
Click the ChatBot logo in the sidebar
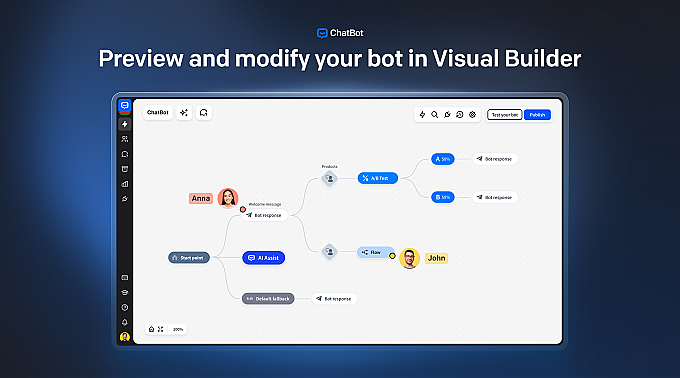point(124,106)
